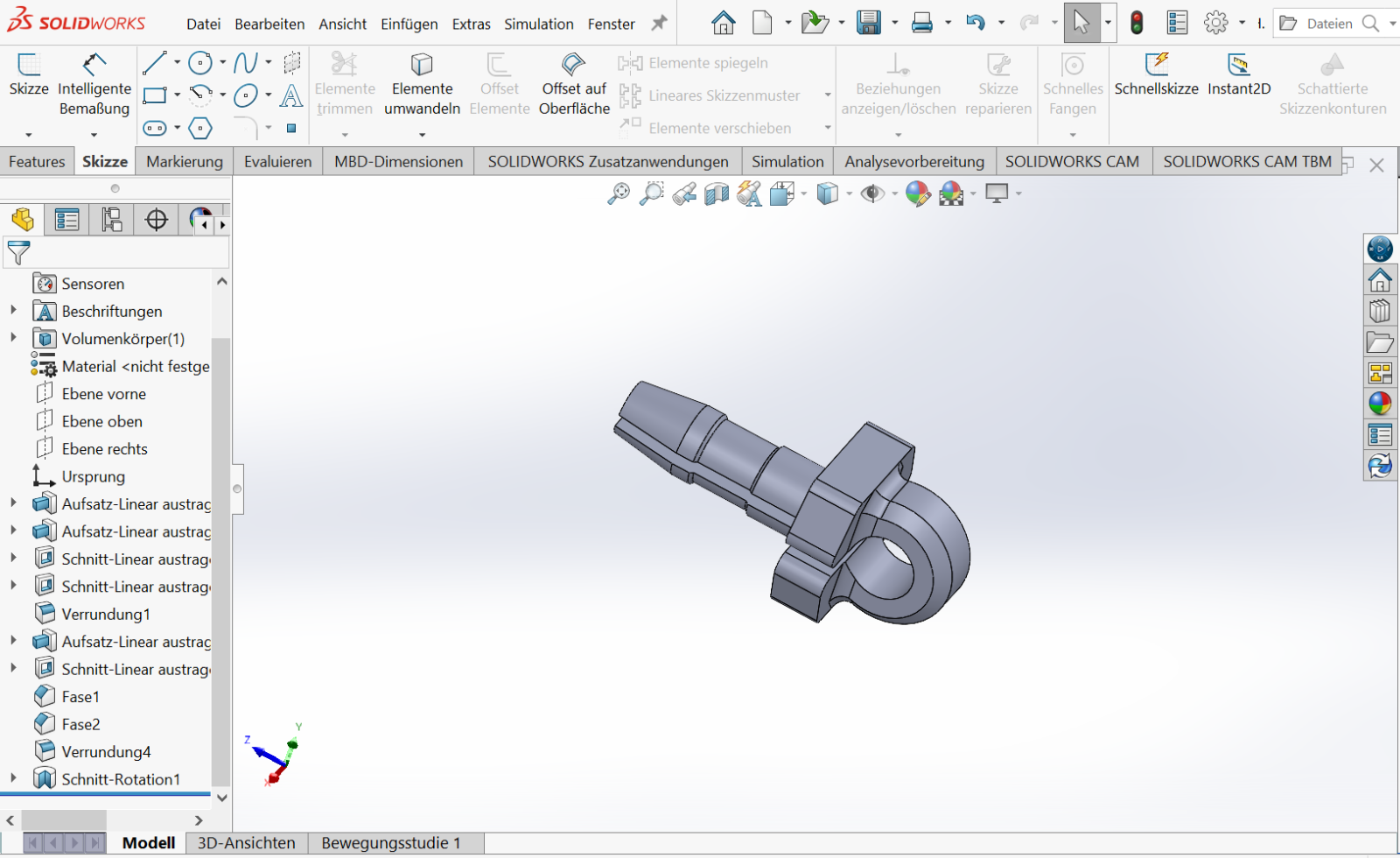The width and height of the screenshot is (1400, 858).
Task: Expand the Volumenkörper(1) tree node
Action: tap(13, 338)
